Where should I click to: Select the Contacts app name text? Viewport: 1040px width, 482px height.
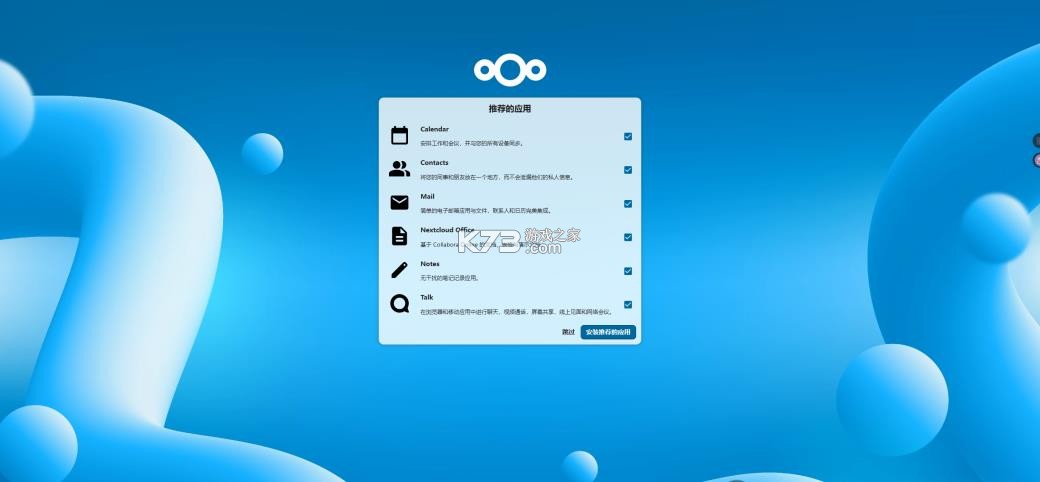coord(434,162)
